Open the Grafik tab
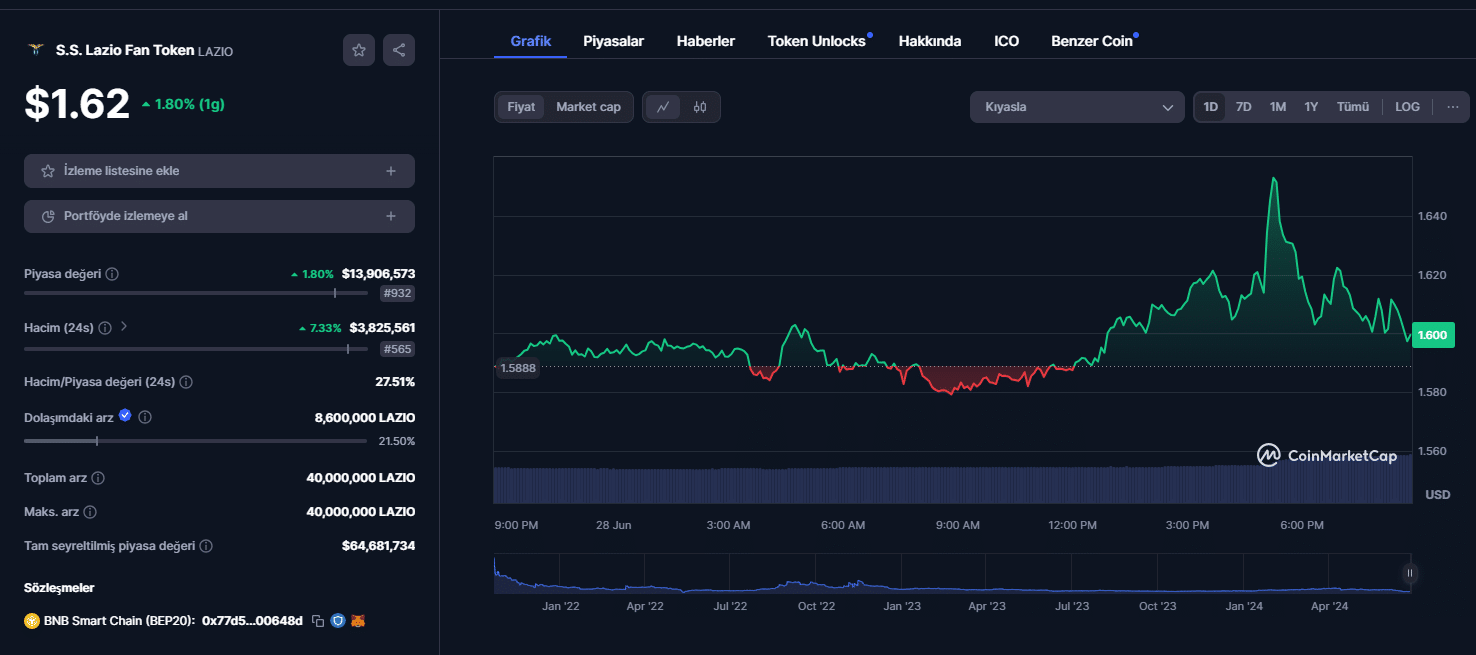This screenshot has height=655, width=1476. pos(530,41)
